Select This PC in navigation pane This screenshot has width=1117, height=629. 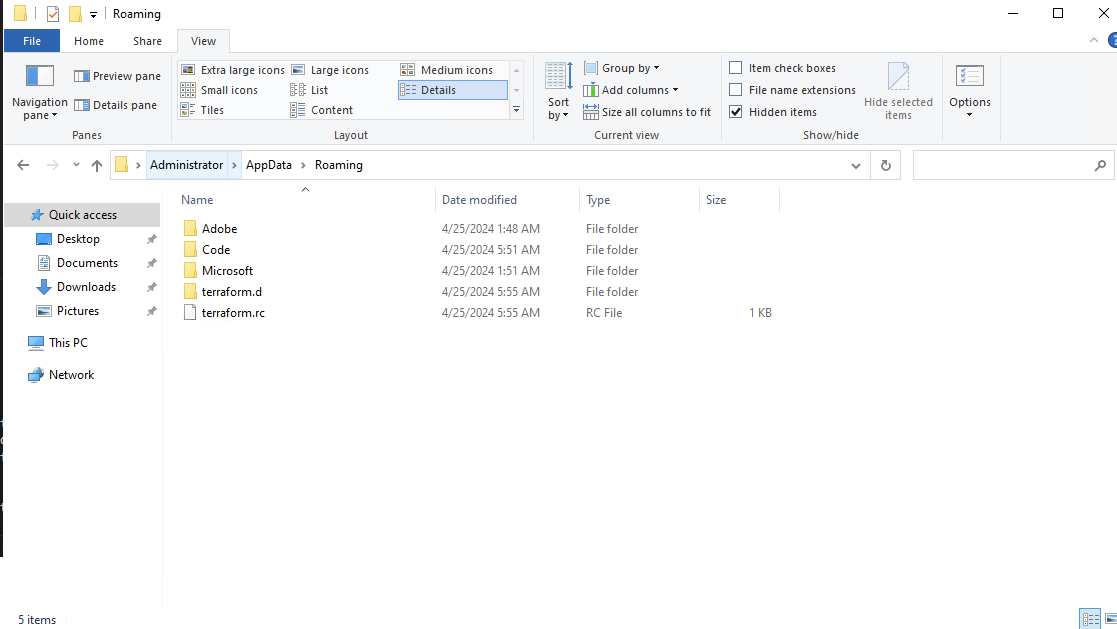68,343
